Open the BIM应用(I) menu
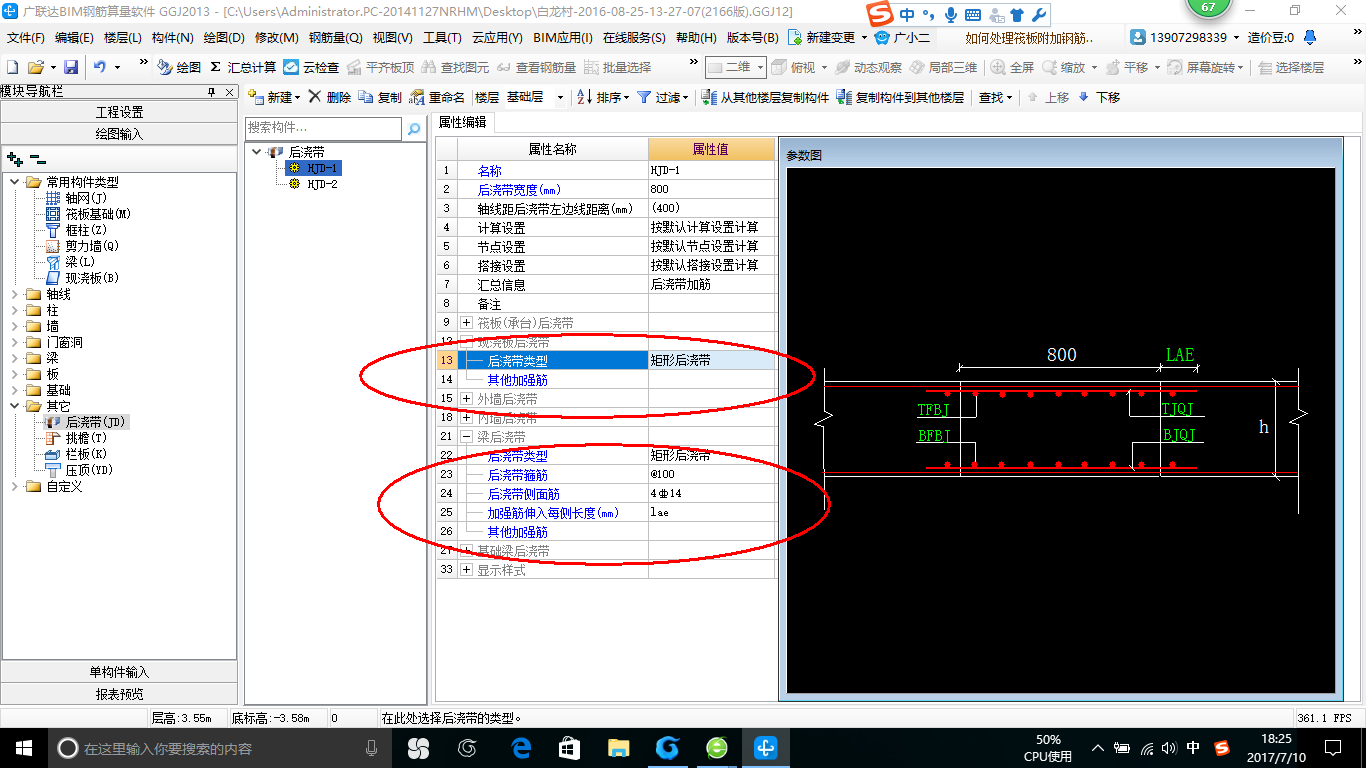Viewport: 1366px width, 768px height. click(563, 37)
